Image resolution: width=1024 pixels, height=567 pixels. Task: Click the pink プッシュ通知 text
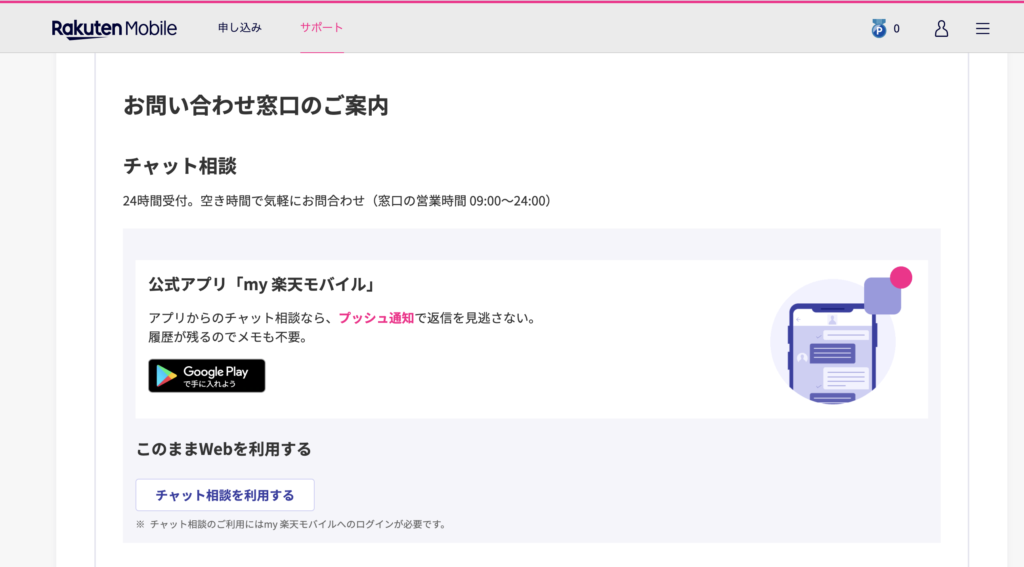tap(376, 318)
